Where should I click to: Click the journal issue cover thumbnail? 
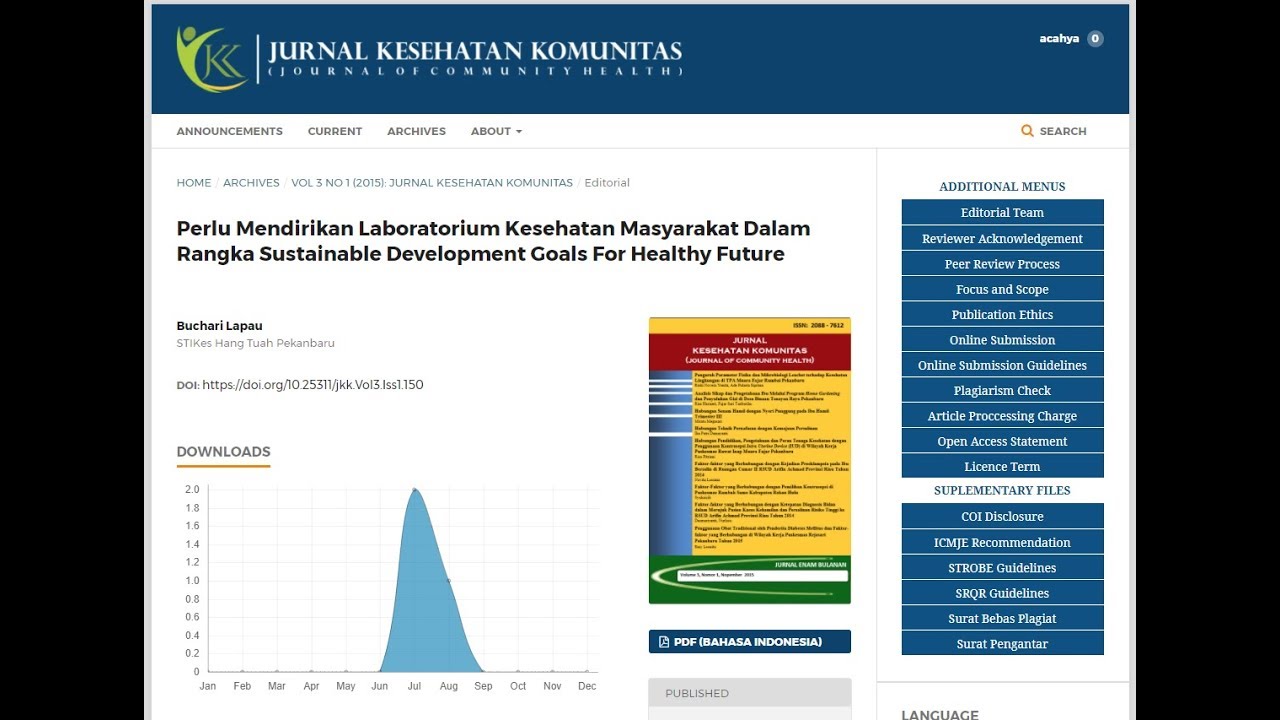coord(750,461)
